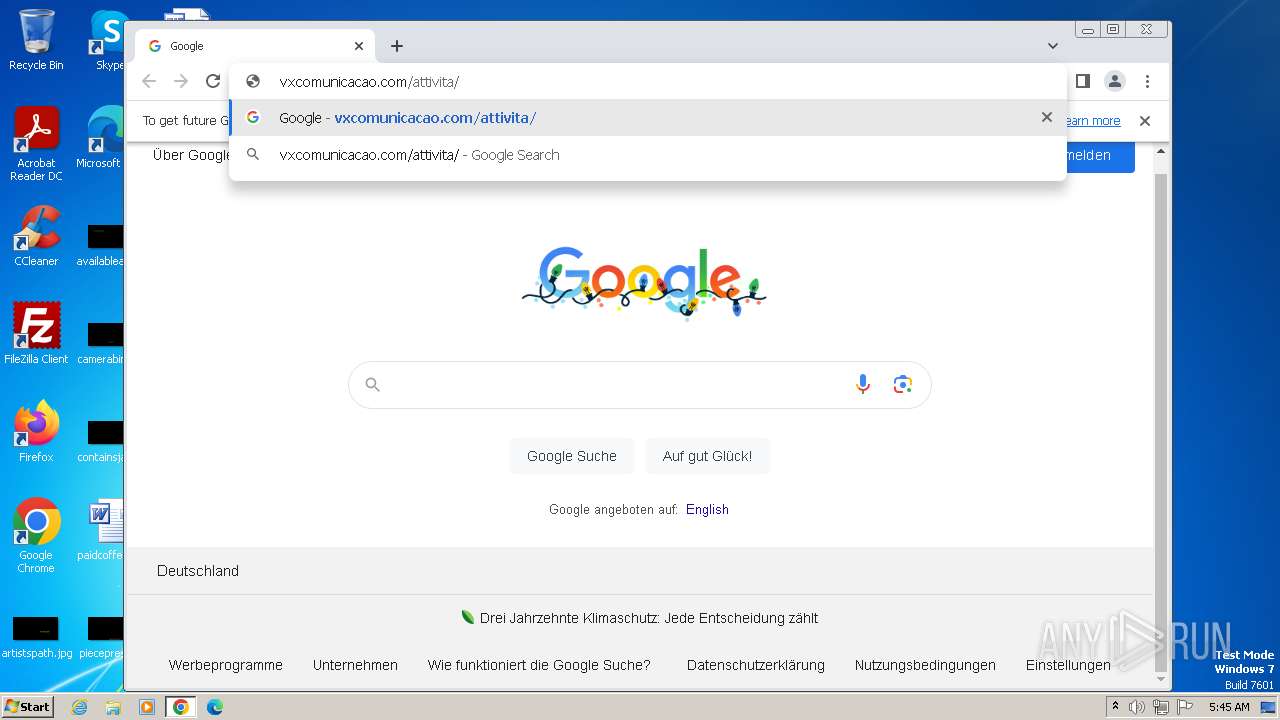Select Google - vxcomunicacao.com/attivita/ suggestion
The width and height of the screenshot is (1280, 720).
point(647,117)
